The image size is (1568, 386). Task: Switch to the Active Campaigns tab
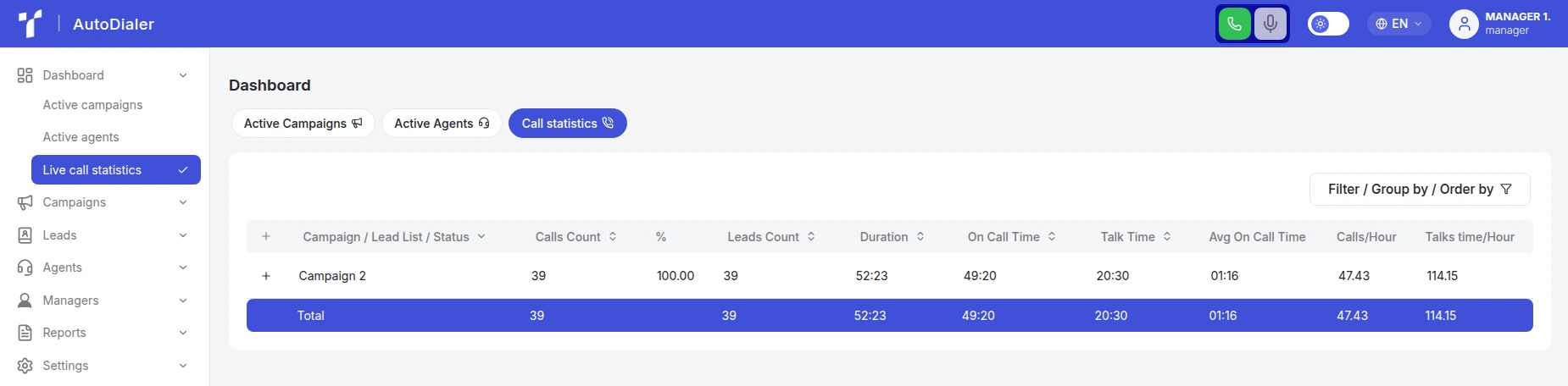(303, 124)
